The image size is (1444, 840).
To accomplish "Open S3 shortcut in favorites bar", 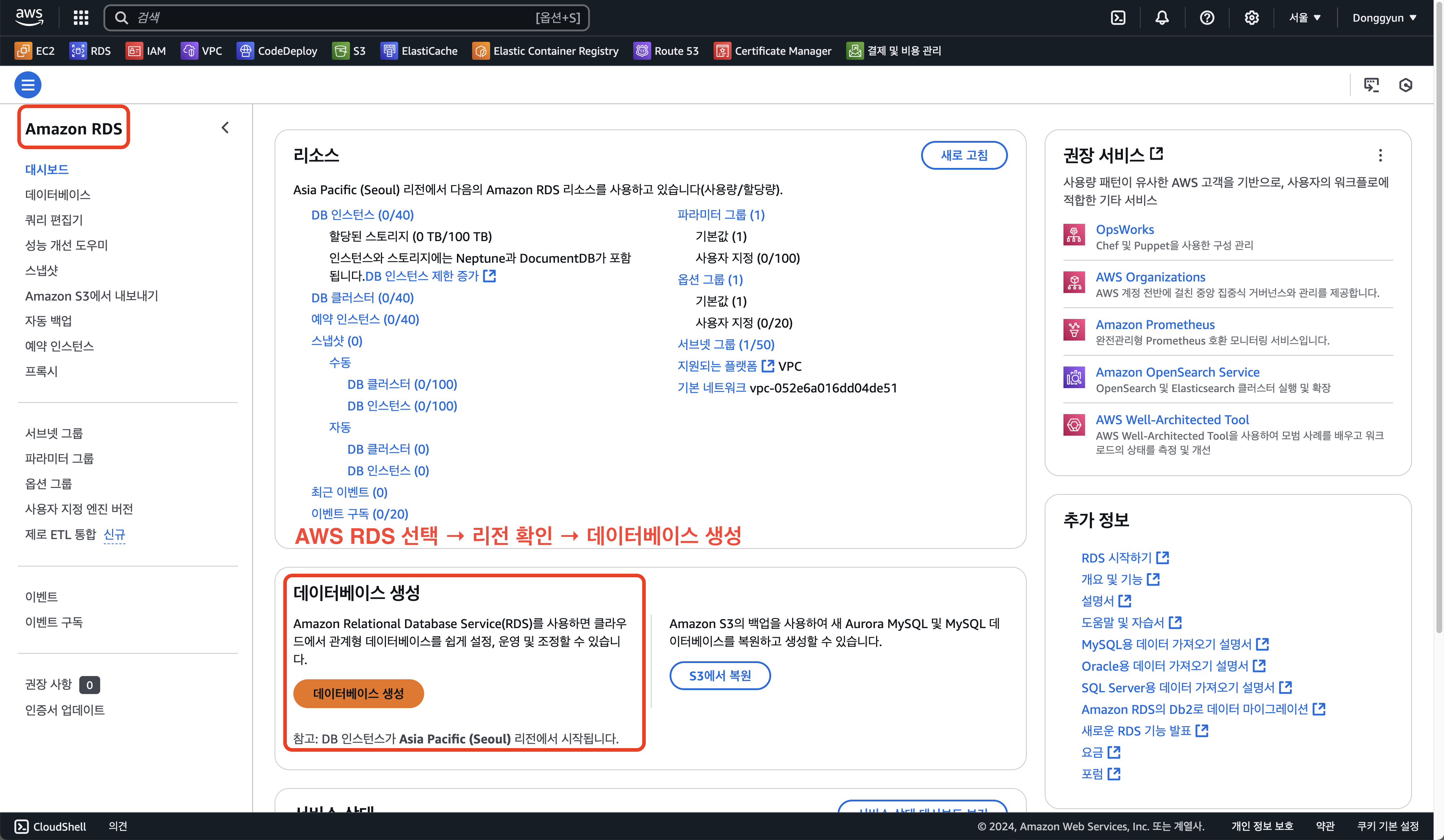I will click(x=349, y=51).
